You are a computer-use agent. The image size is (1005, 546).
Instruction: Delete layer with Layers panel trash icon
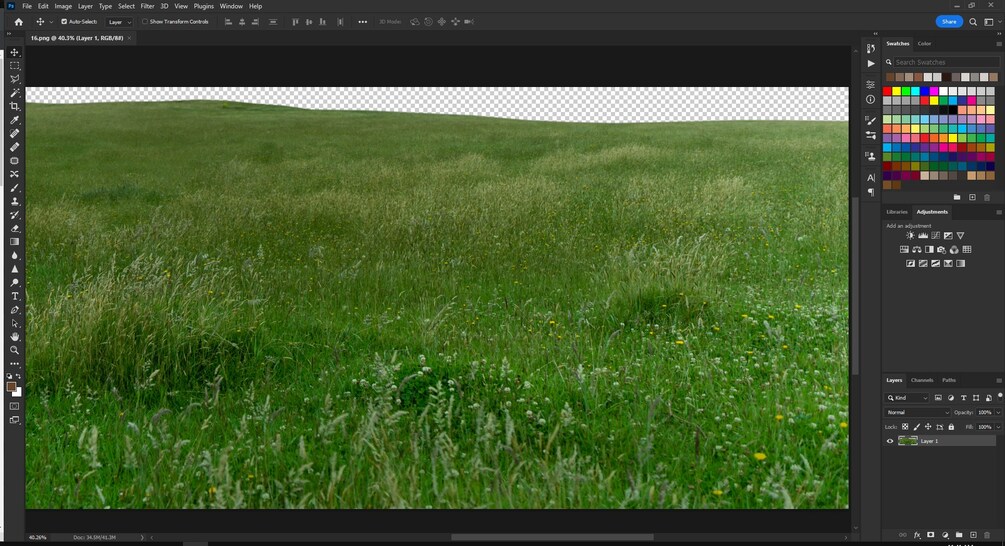(x=987, y=534)
